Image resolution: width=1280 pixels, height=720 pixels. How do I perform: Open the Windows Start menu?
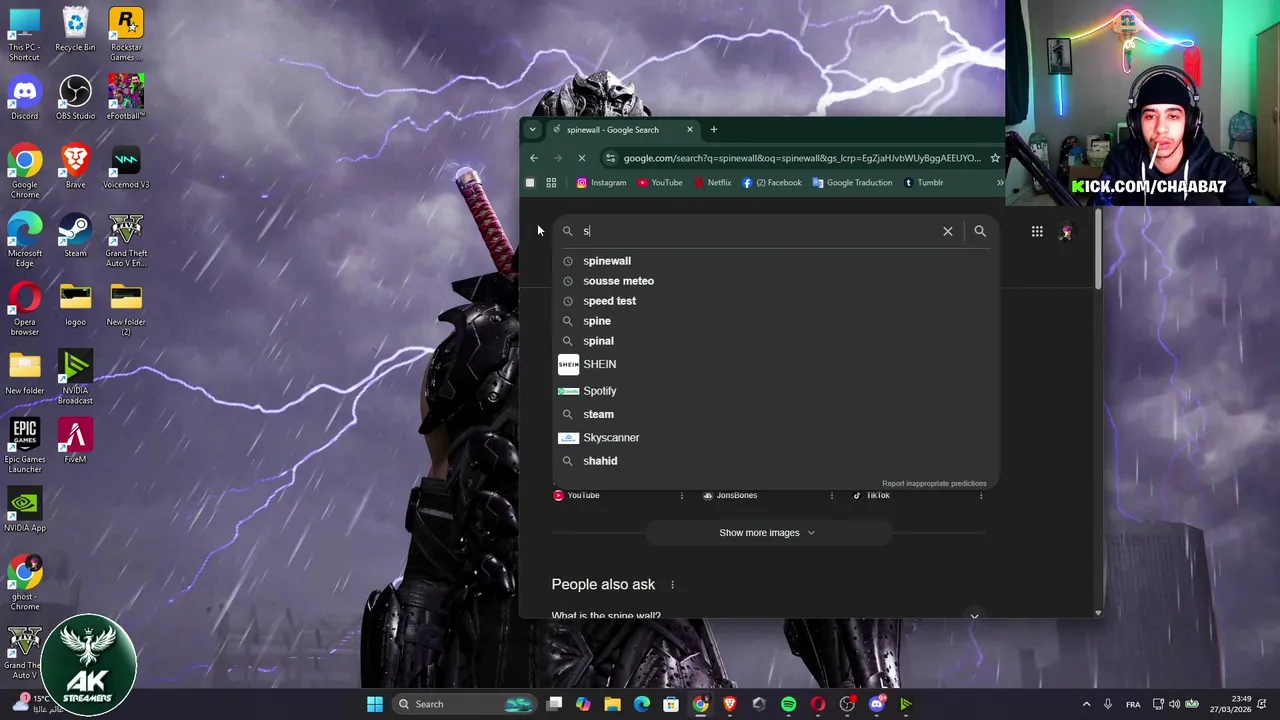[375, 704]
